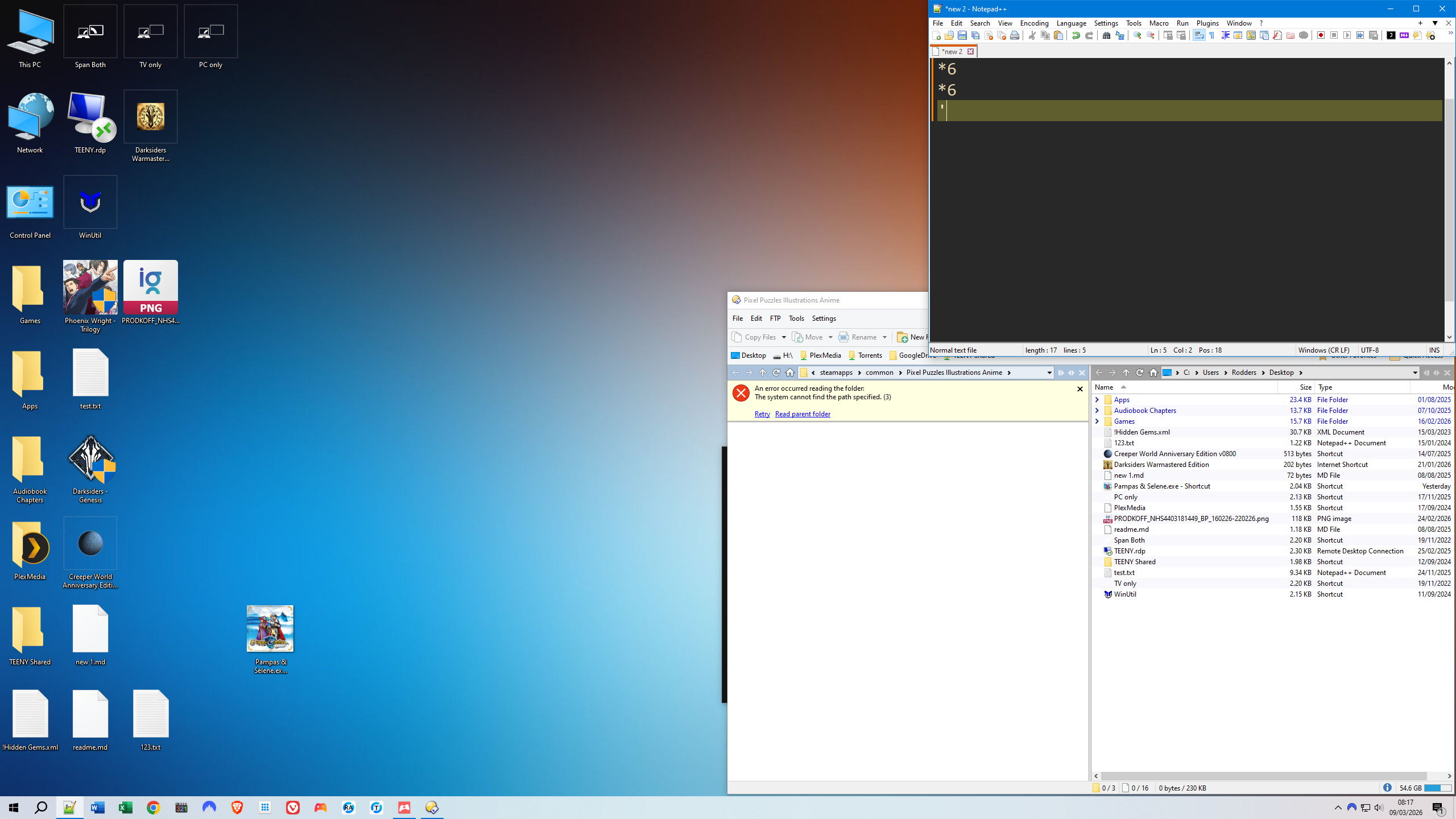1456x819 pixels.
Task: Open the FTP menu in file manager
Action: coord(775,318)
